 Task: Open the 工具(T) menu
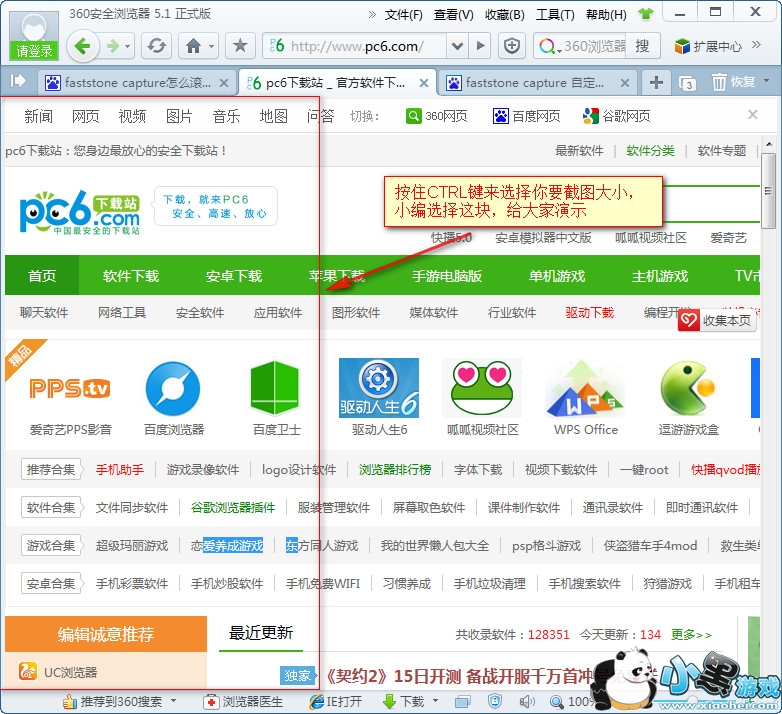pyautogui.click(x=555, y=15)
